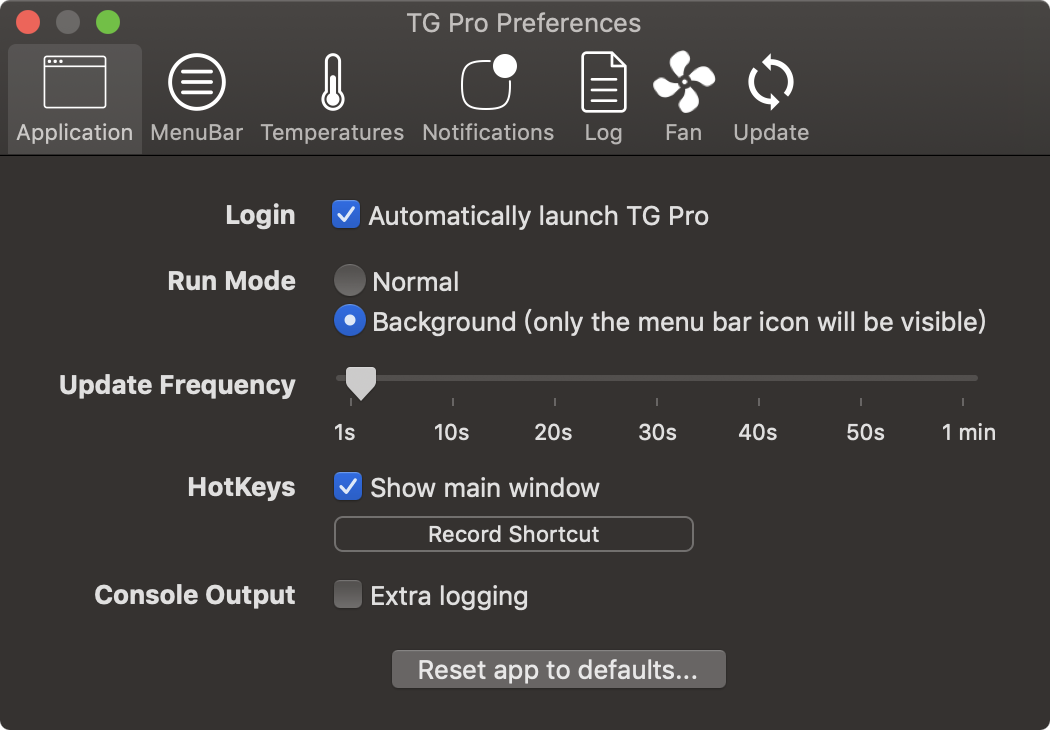Click the green zoom window button

(108, 22)
